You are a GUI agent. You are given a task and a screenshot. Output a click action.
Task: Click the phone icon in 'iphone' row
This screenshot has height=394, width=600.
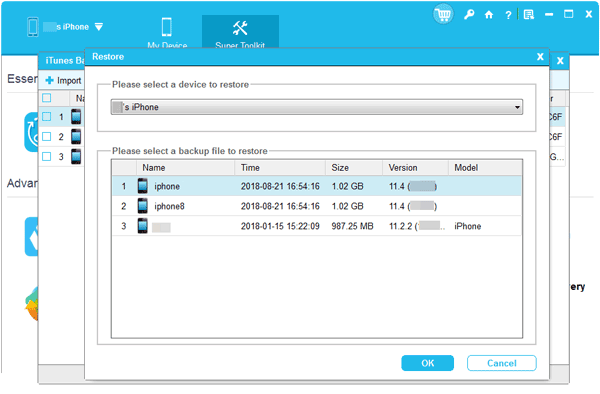143,186
